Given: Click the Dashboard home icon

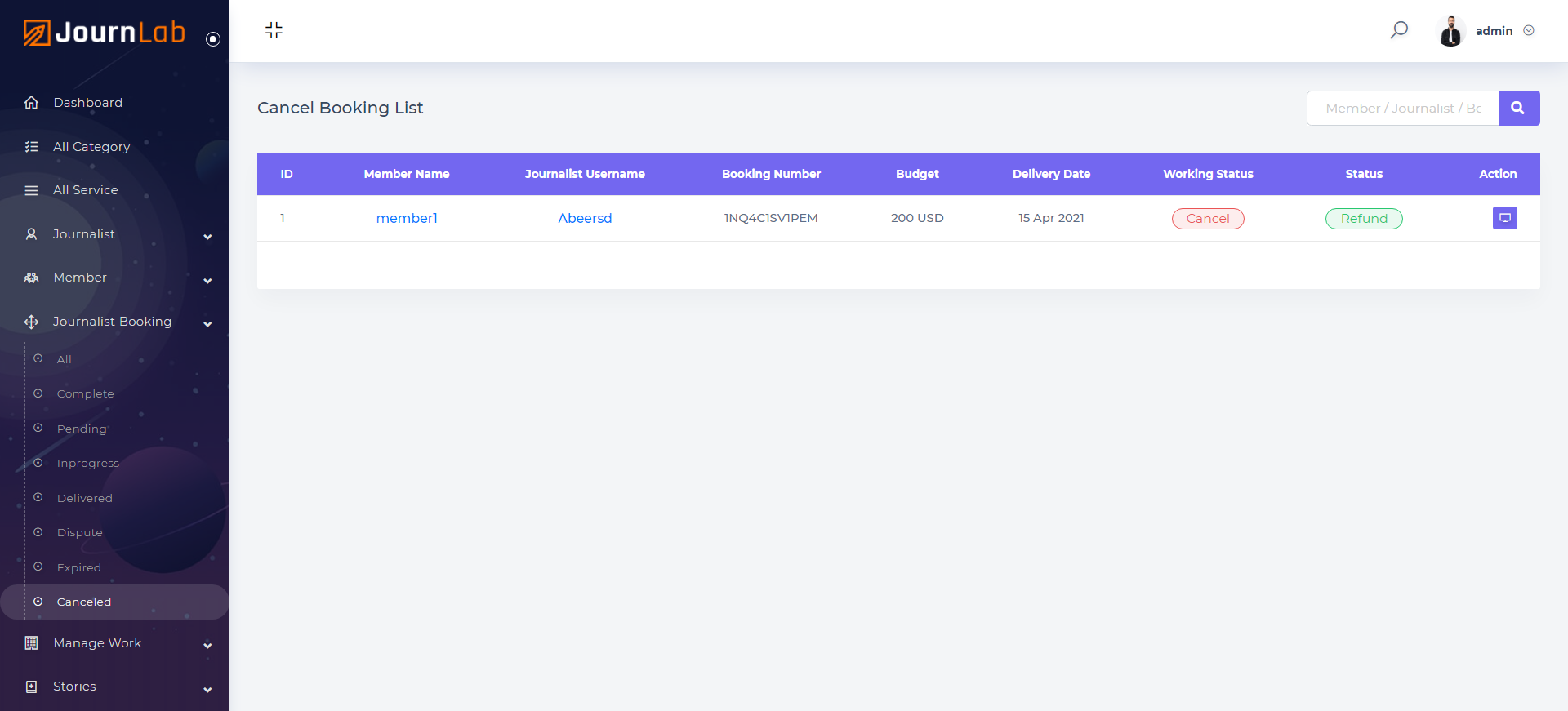Looking at the screenshot, I should pyautogui.click(x=31, y=103).
